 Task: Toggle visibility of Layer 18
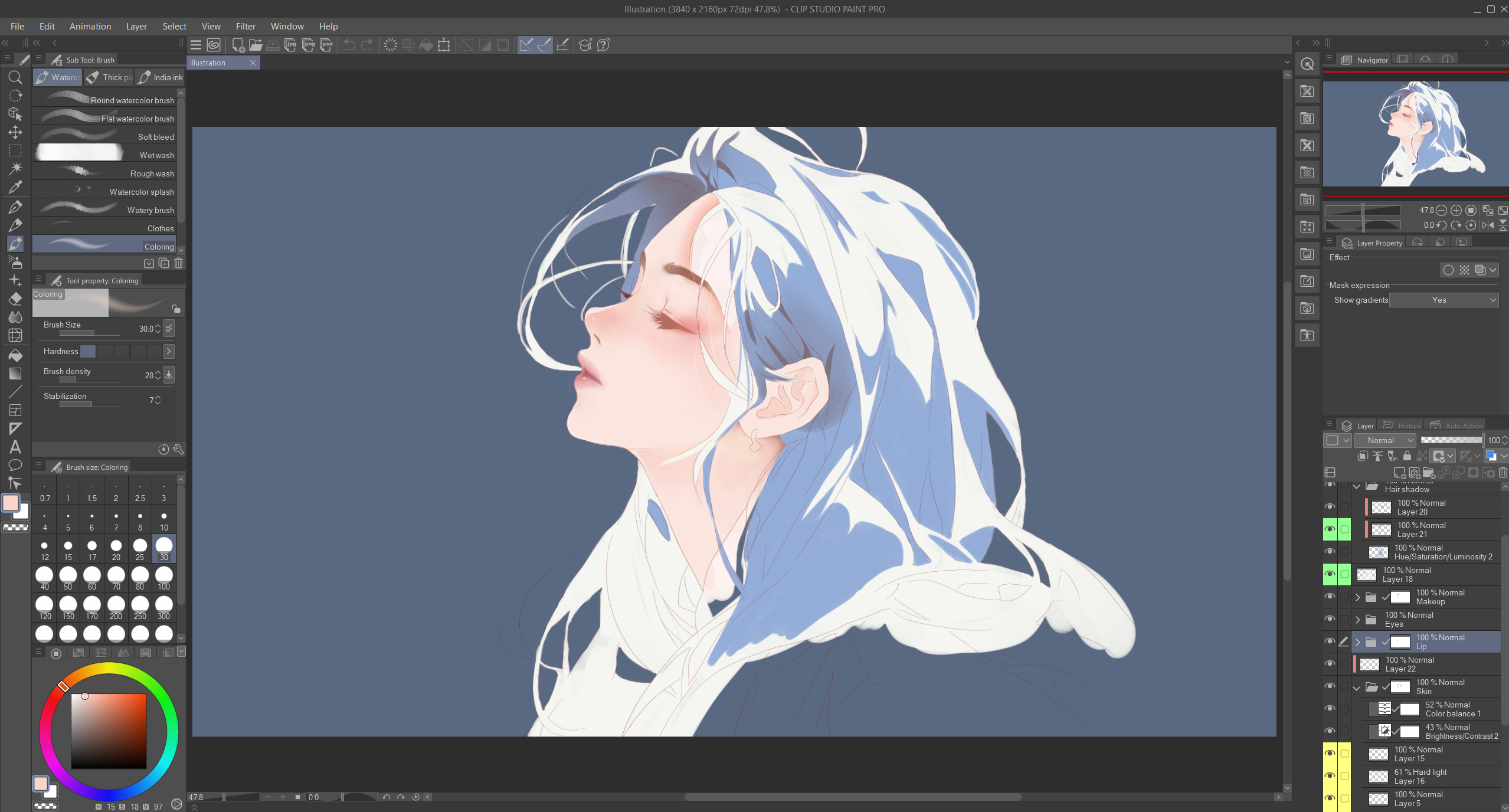coord(1330,574)
